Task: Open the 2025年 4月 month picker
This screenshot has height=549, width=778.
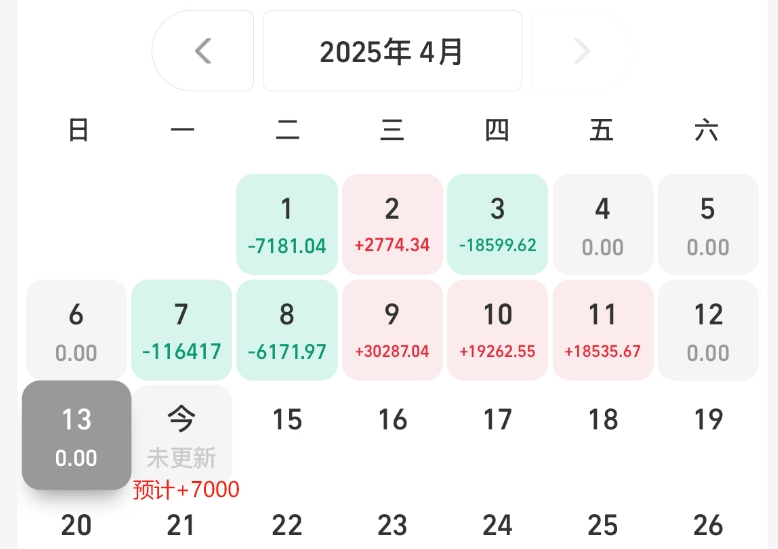Action: (392, 51)
